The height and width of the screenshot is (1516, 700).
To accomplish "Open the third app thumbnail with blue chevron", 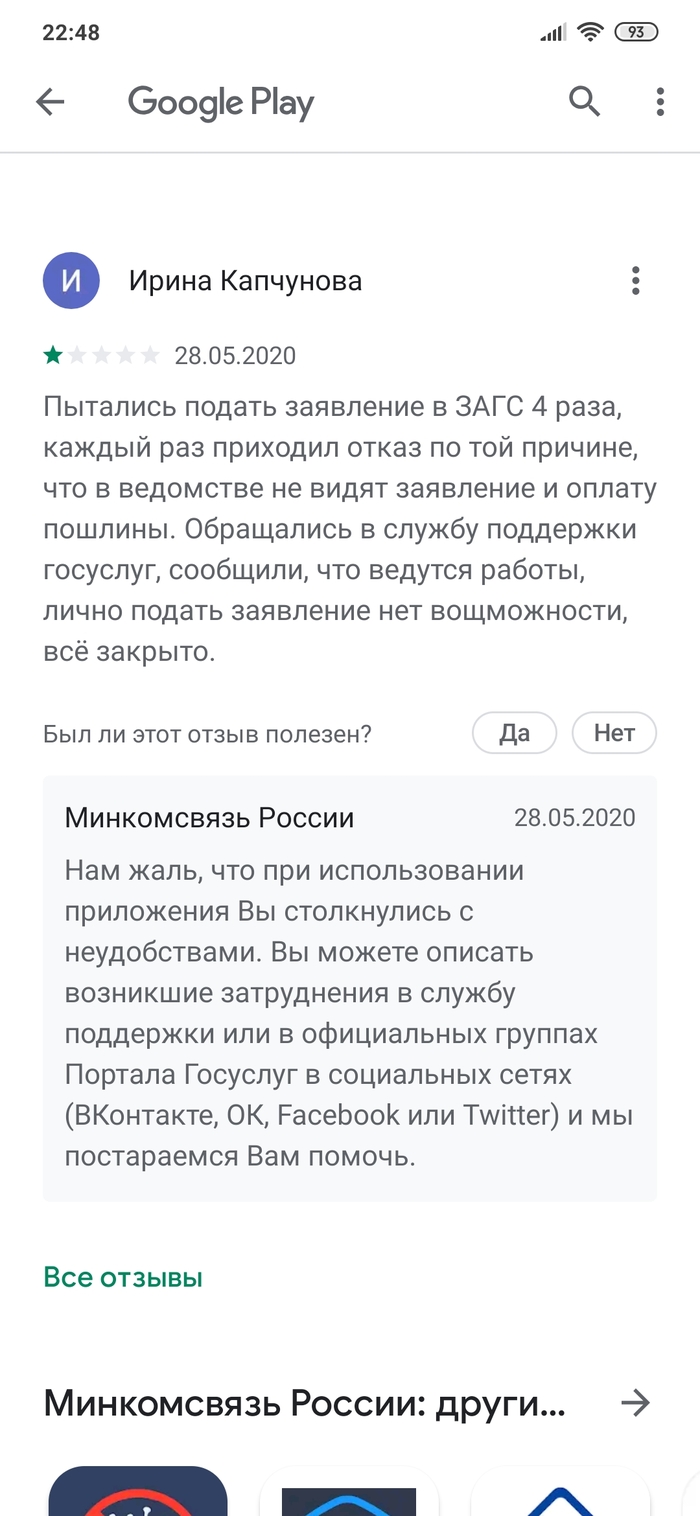I will point(560,1492).
